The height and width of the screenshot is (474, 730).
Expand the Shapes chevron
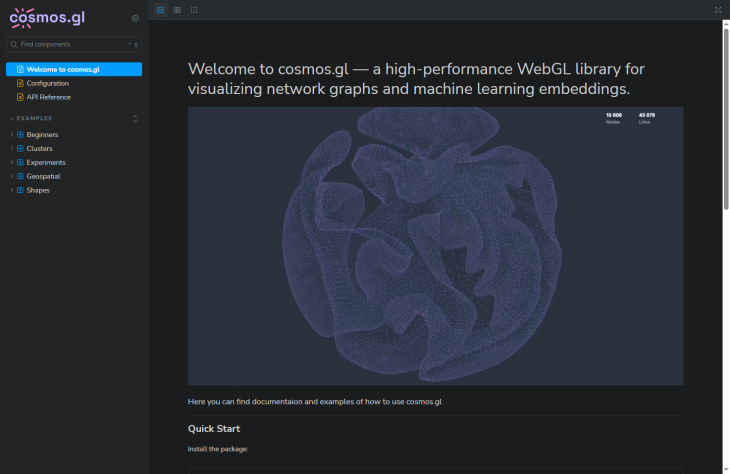pos(12,190)
